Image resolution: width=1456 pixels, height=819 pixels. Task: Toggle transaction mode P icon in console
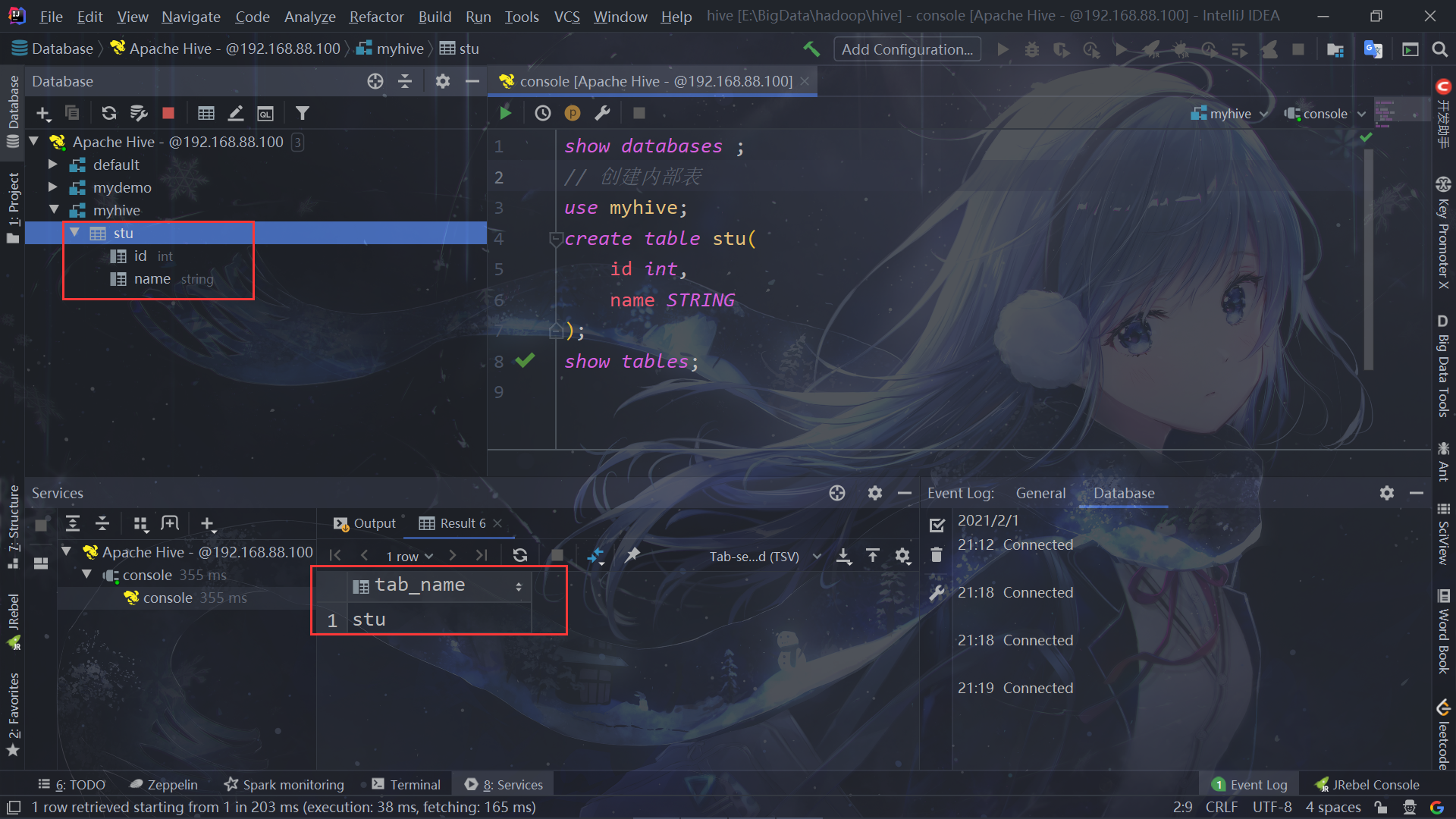[x=573, y=113]
